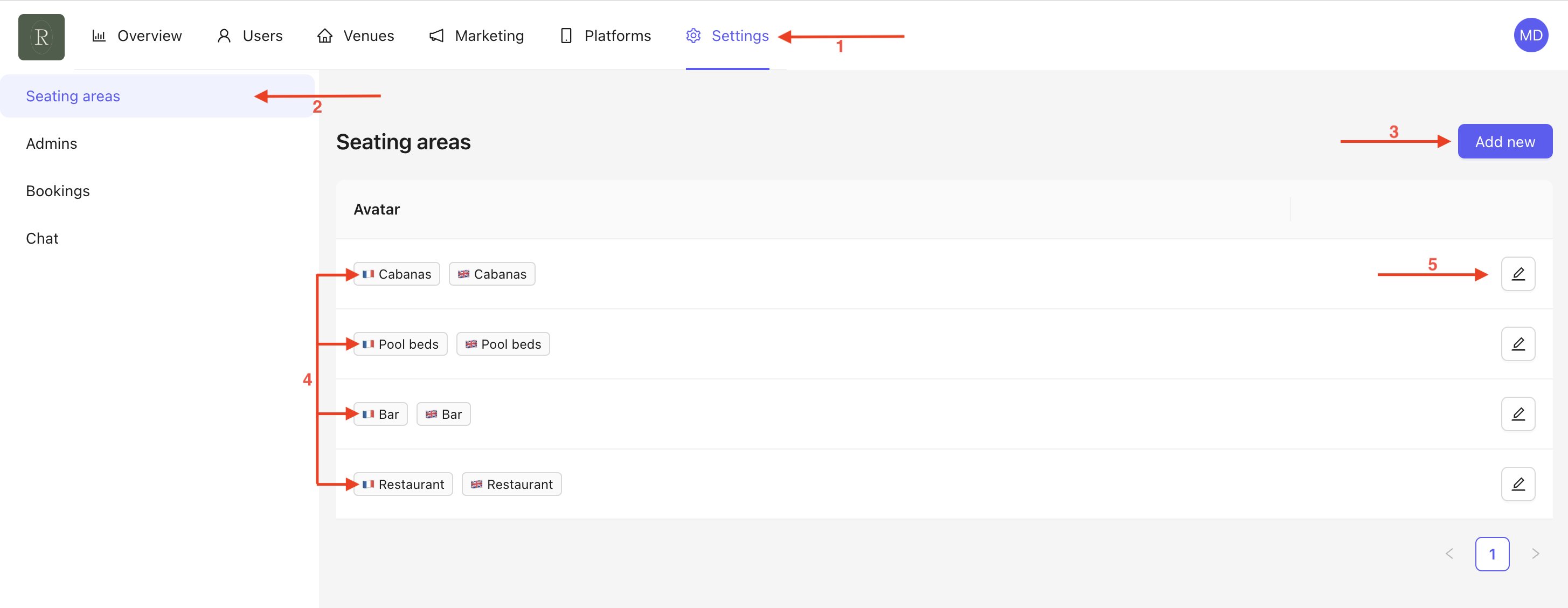Screen dimensions: 1568x608
Task: Select the Settings tab
Action: coord(727,36)
